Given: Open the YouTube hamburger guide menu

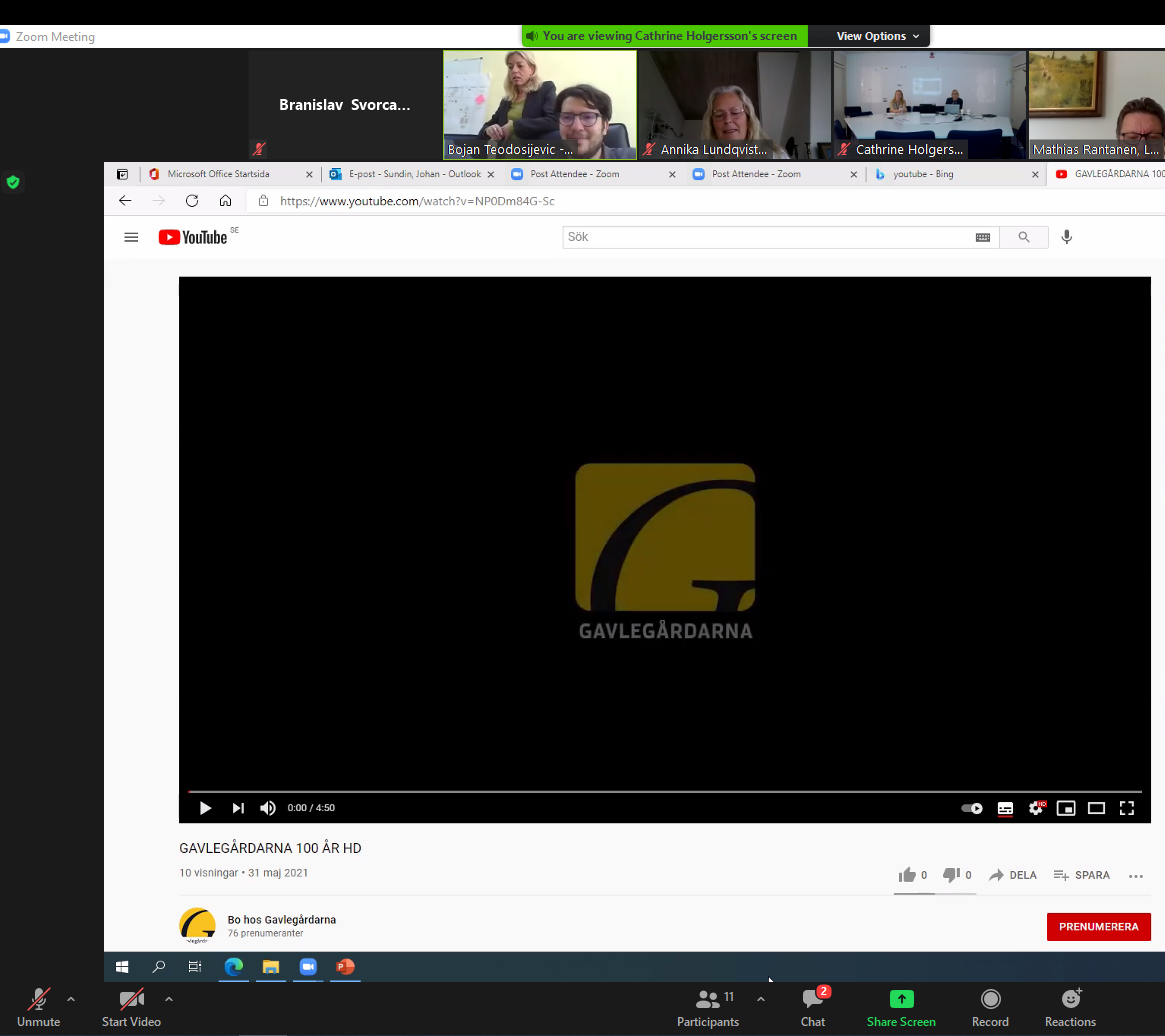Looking at the screenshot, I should (131, 237).
